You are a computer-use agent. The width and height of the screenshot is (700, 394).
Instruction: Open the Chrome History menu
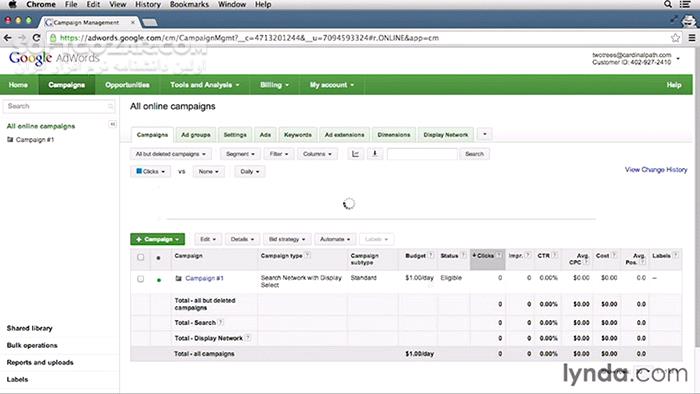coord(147,4)
